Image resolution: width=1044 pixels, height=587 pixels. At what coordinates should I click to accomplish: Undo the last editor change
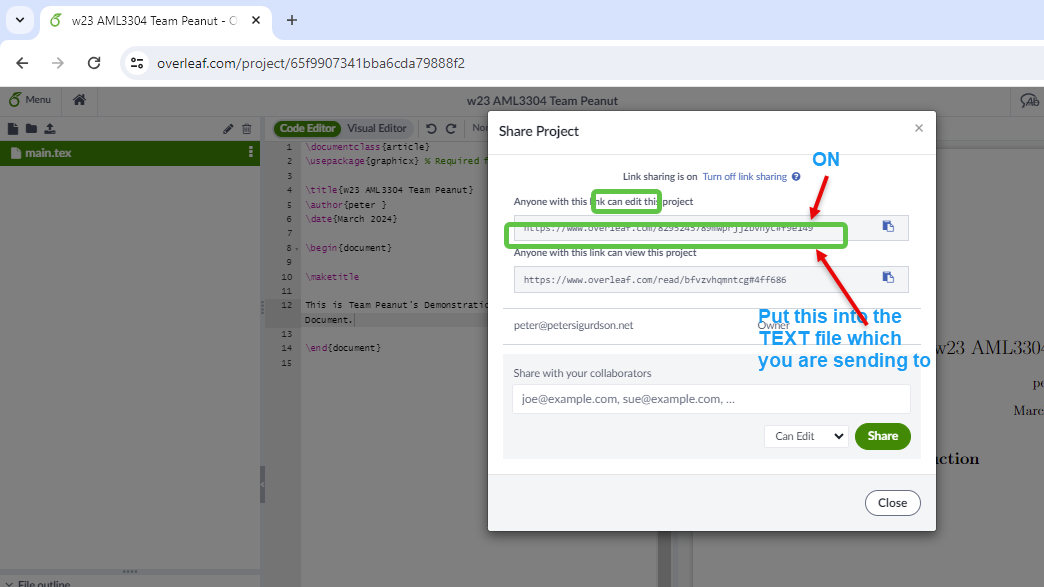point(431,128)
